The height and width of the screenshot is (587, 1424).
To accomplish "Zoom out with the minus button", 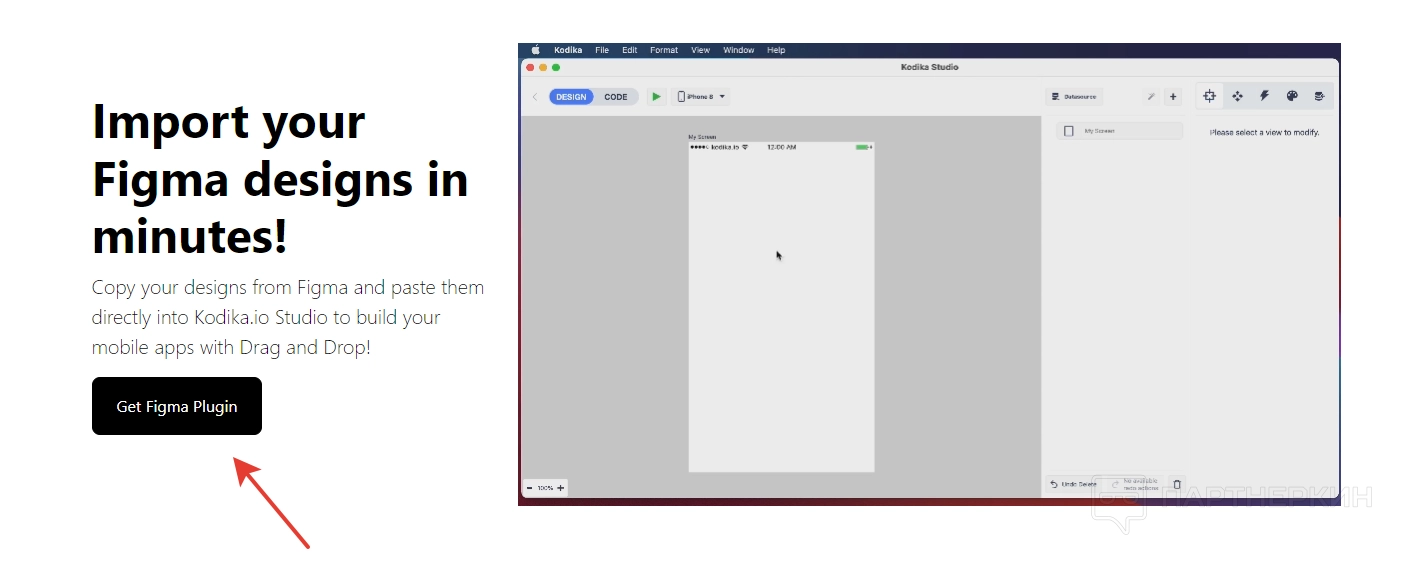I will (x=530, y=488).
